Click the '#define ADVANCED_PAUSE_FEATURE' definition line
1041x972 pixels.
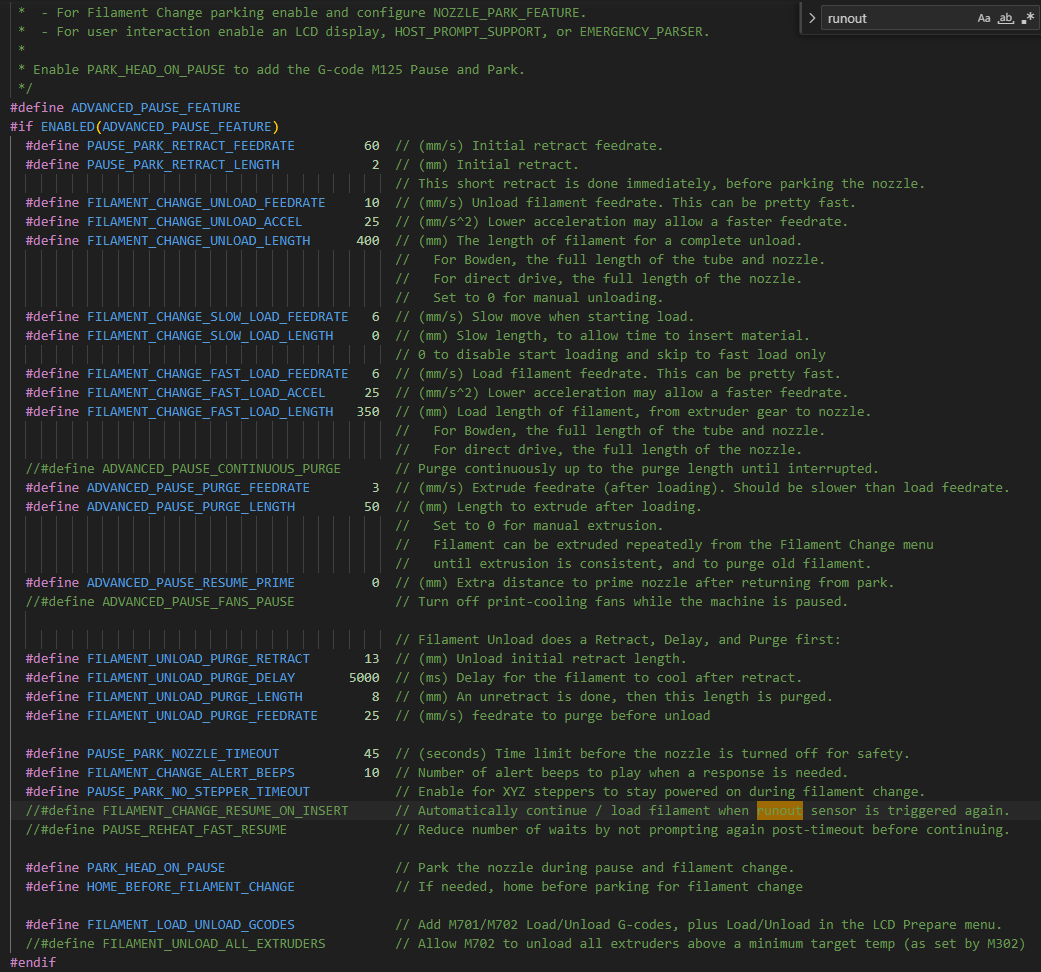(x=125, y=108)
